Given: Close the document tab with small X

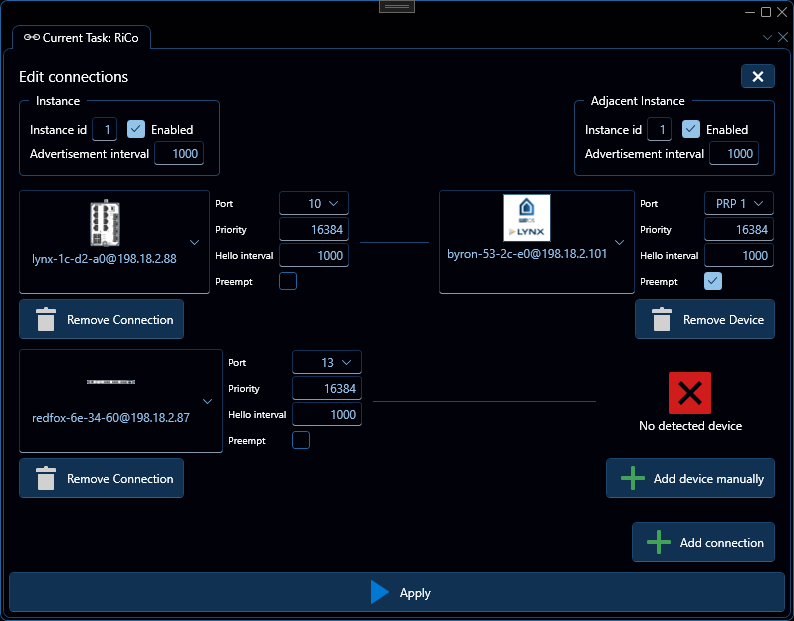Looking at the screenshot, I should point(783,37).
